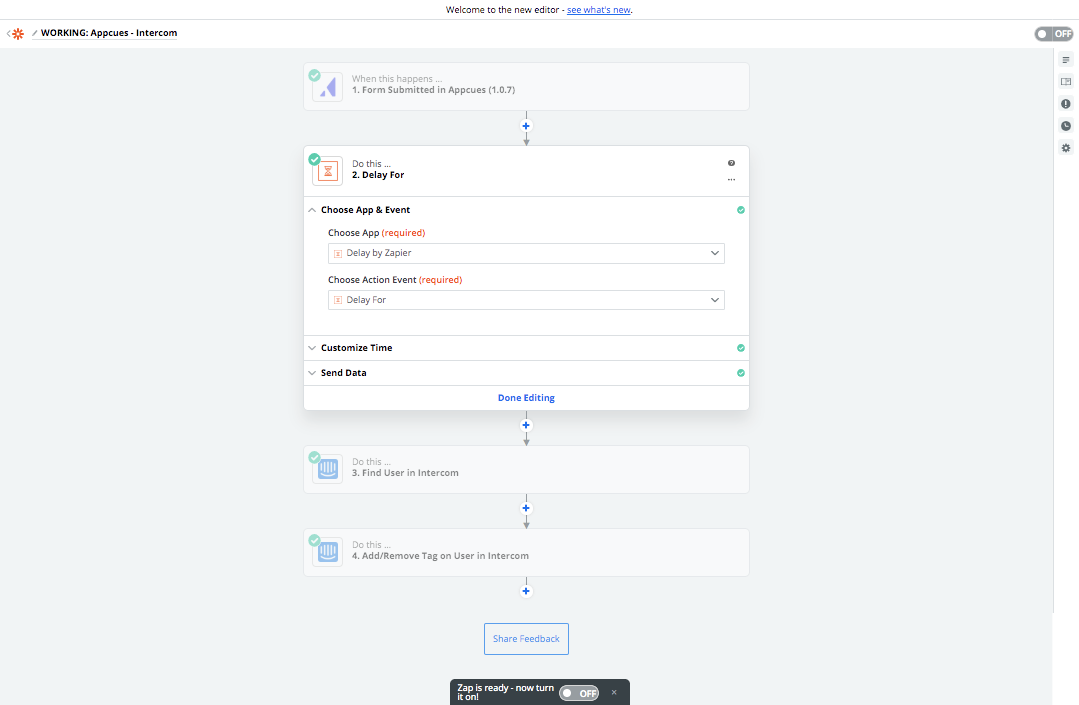Toggle the Zap ON/OFF switch in header

pyautogui.click(x=1054, y=34)
